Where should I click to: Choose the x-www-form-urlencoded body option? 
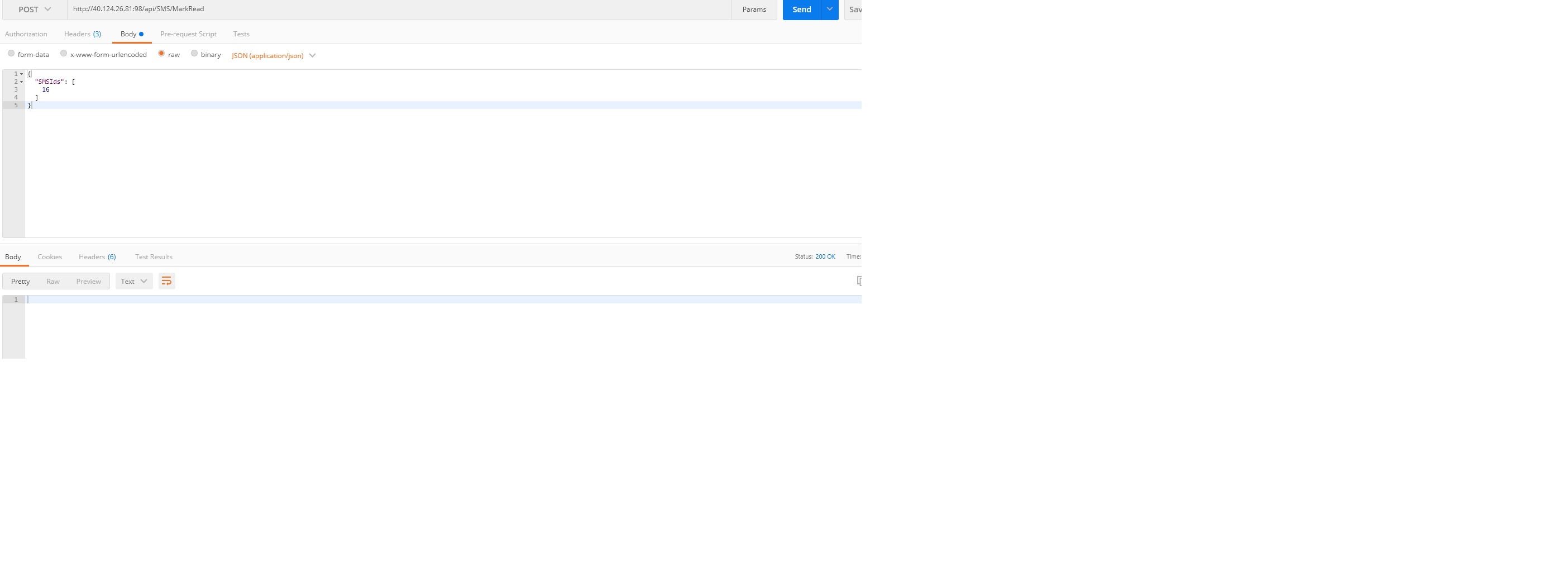(x=63, y=54)
